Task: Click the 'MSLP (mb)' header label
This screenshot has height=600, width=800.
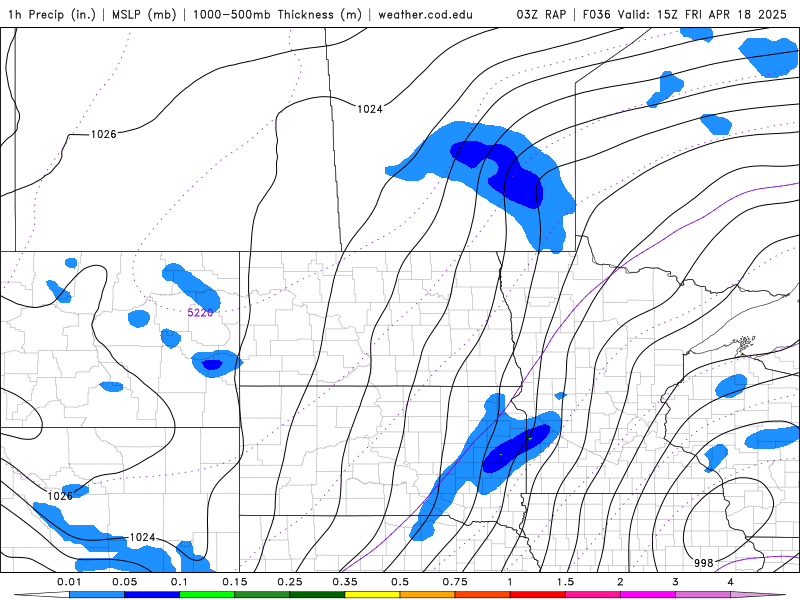Action: click(x=144, y=14)
